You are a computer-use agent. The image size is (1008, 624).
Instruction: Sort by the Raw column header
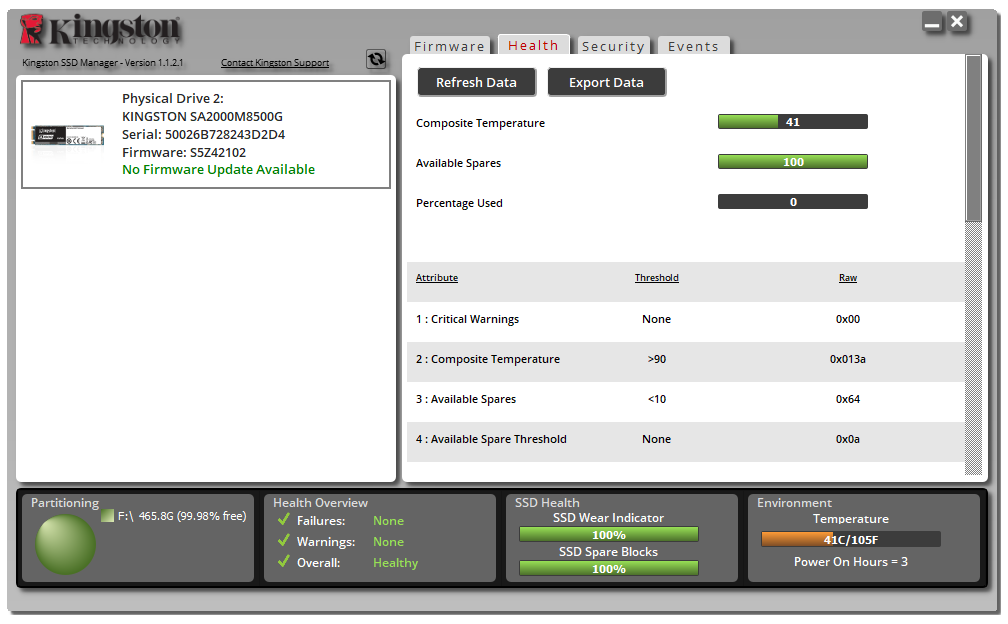tap(848, 278)
